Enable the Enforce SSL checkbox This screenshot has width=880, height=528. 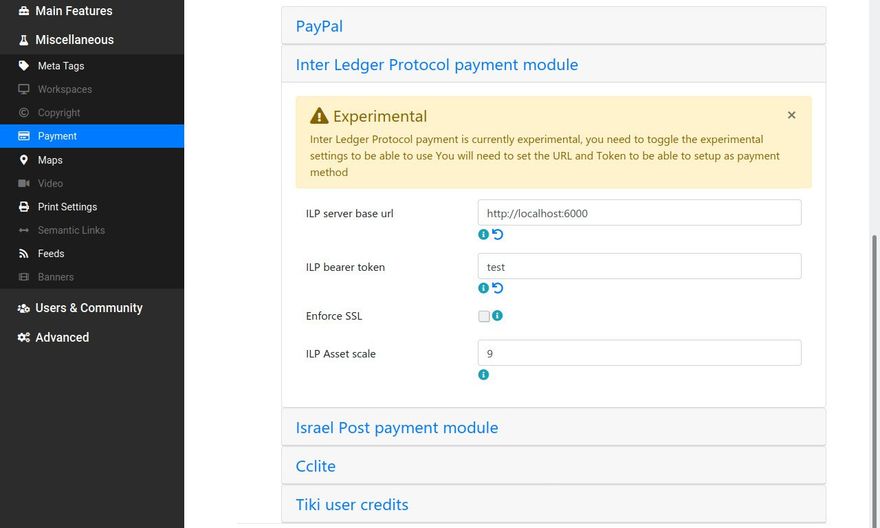pyautogui.click(x=484, y=316)
